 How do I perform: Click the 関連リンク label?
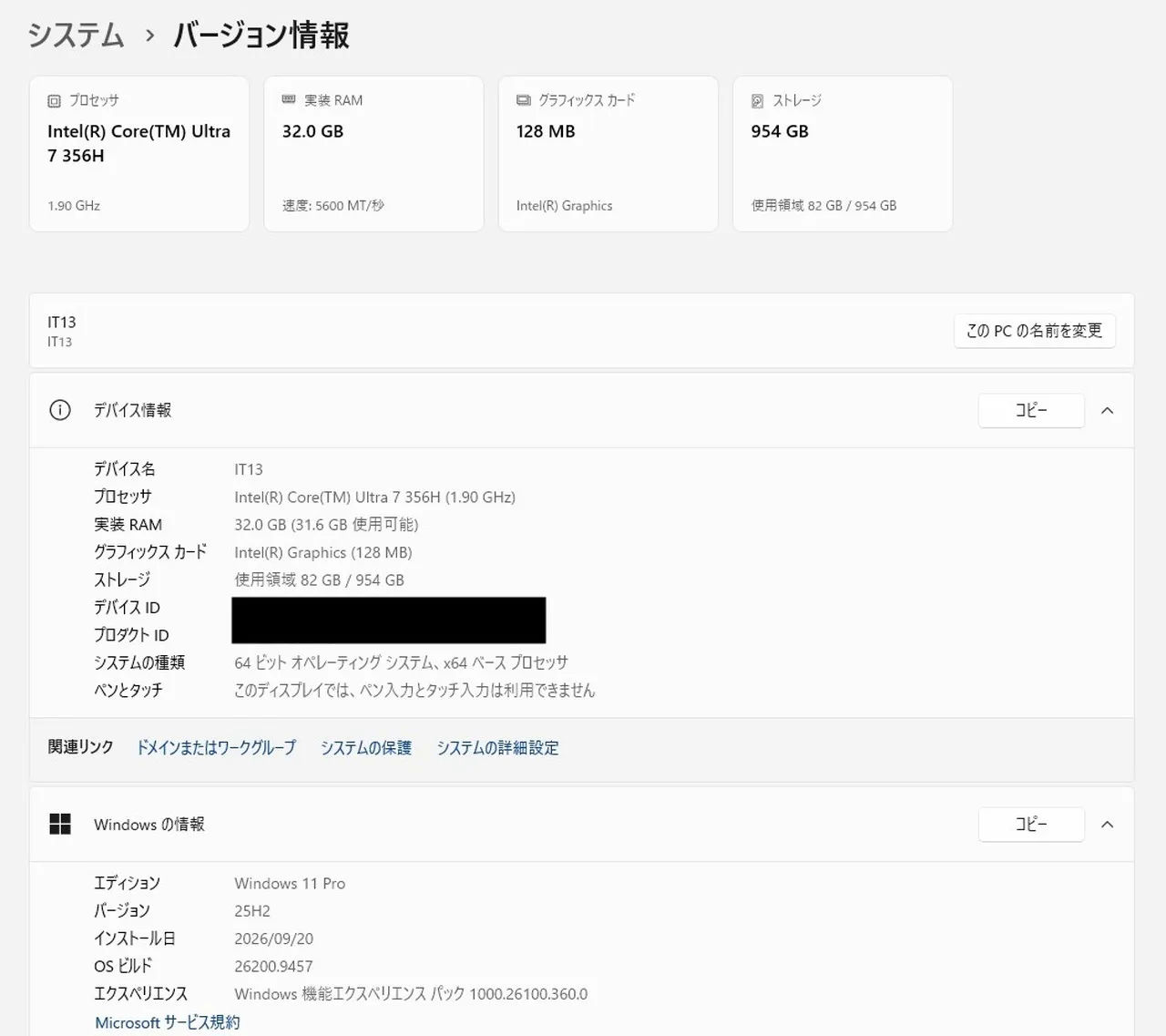(80, 747)
